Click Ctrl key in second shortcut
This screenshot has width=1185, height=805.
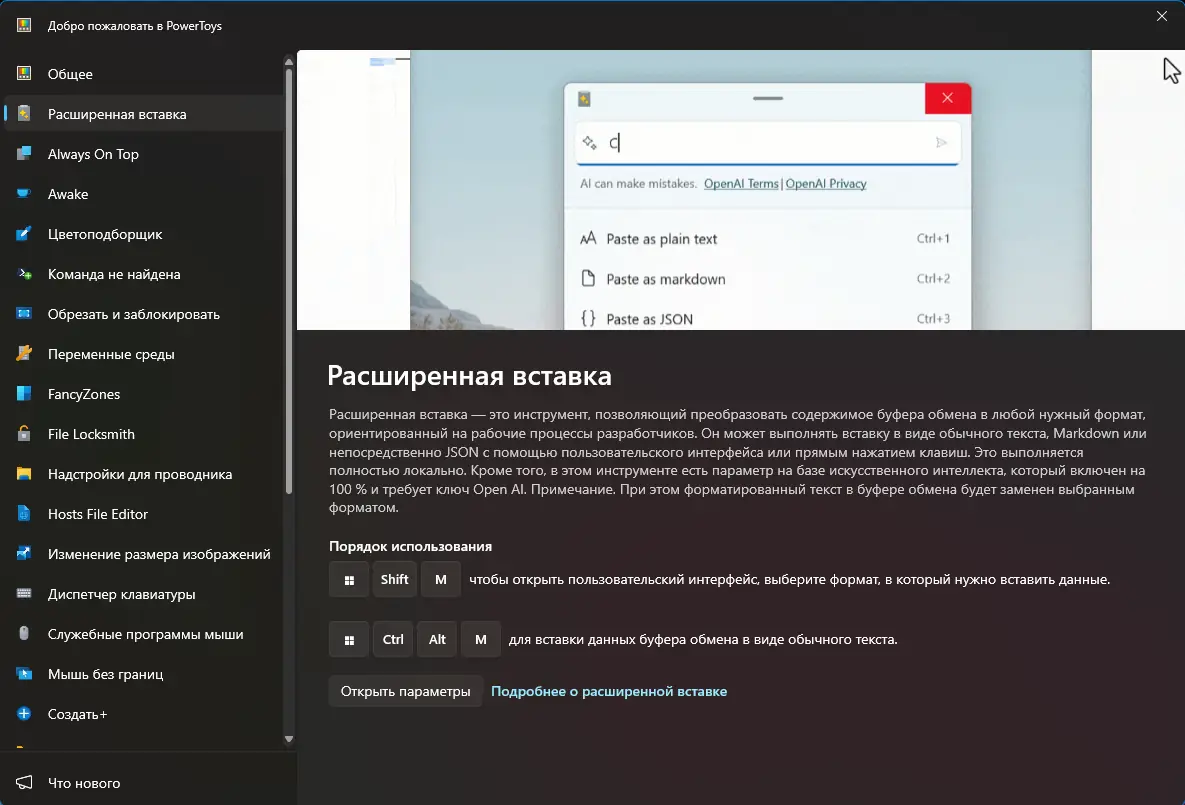tap(393, 639)
